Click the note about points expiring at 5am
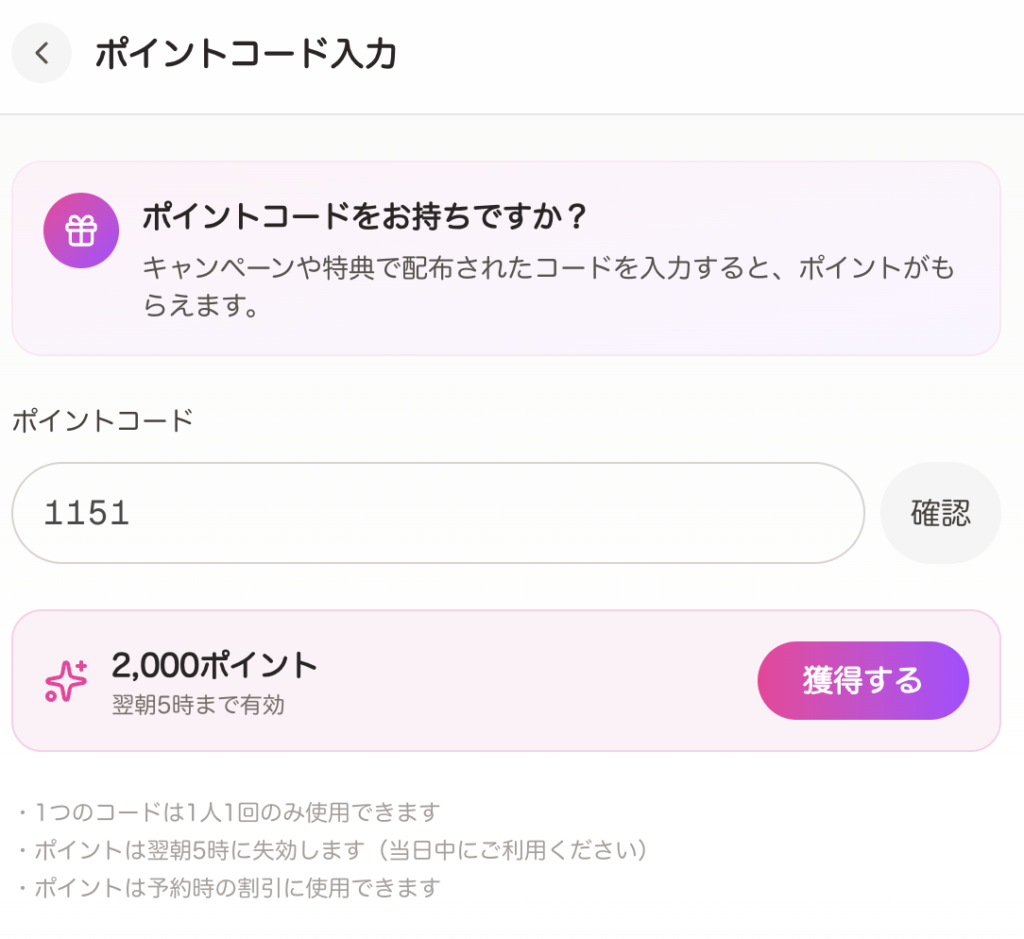Screen dimensions: 1024x939 334,850
